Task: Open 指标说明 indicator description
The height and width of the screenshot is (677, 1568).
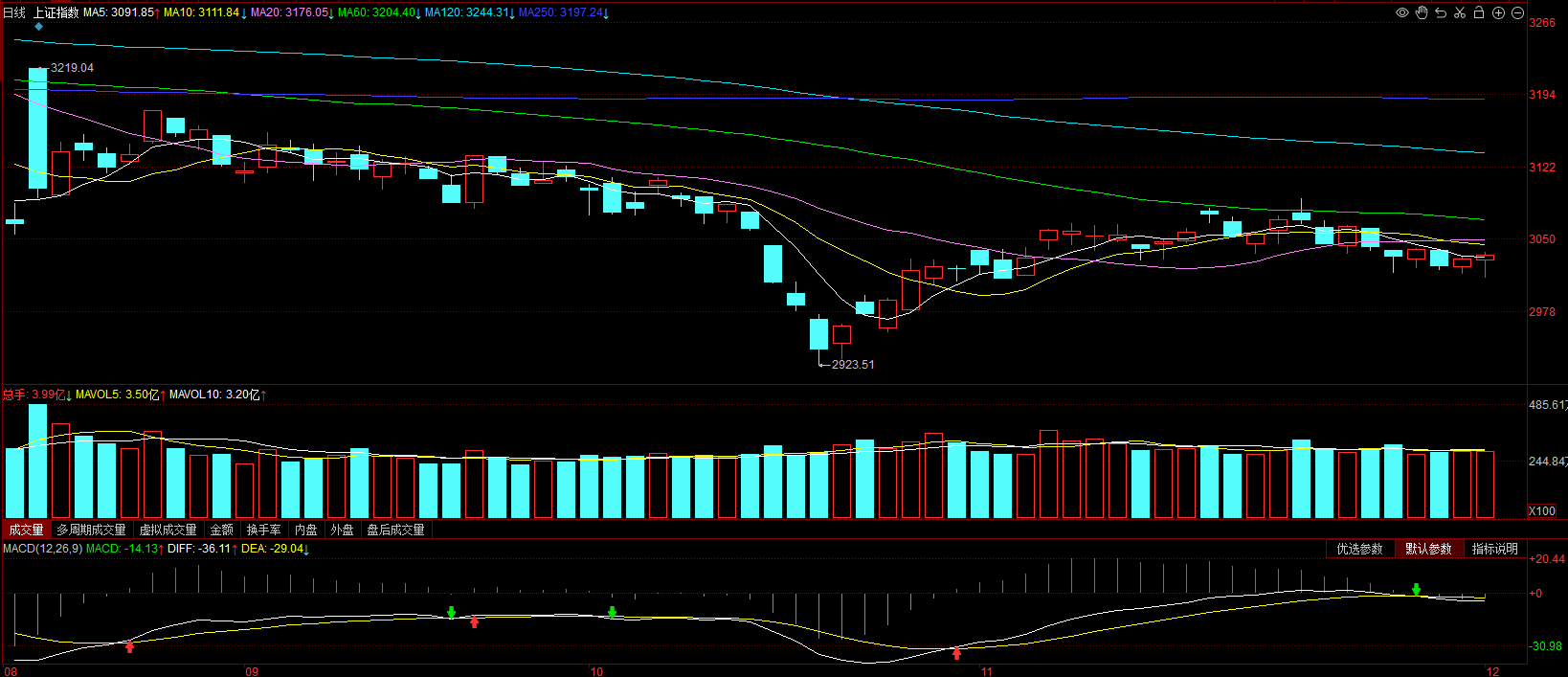Action: (1494, 549)
